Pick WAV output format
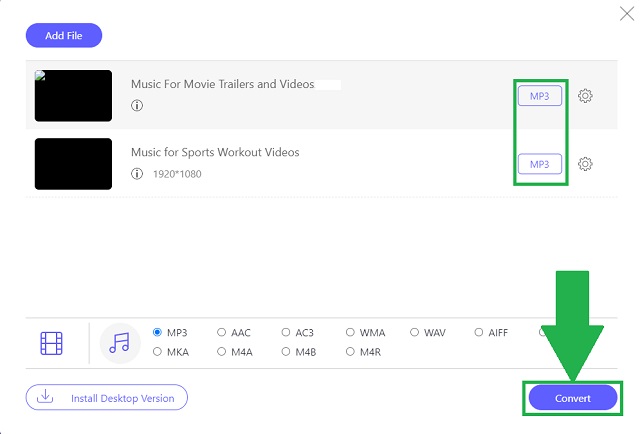 (x=414, y=332)
